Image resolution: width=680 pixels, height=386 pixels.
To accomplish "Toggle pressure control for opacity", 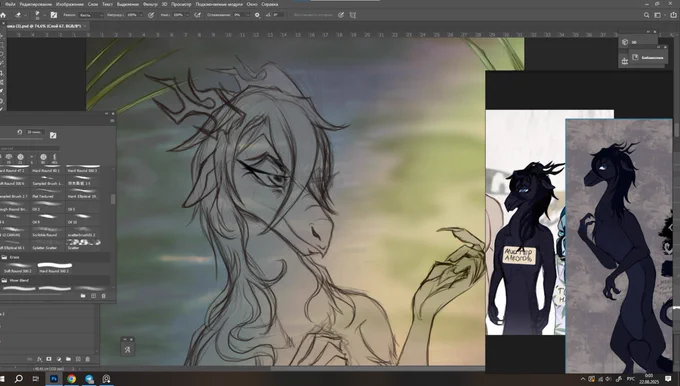I will click(x=151, y=15).
